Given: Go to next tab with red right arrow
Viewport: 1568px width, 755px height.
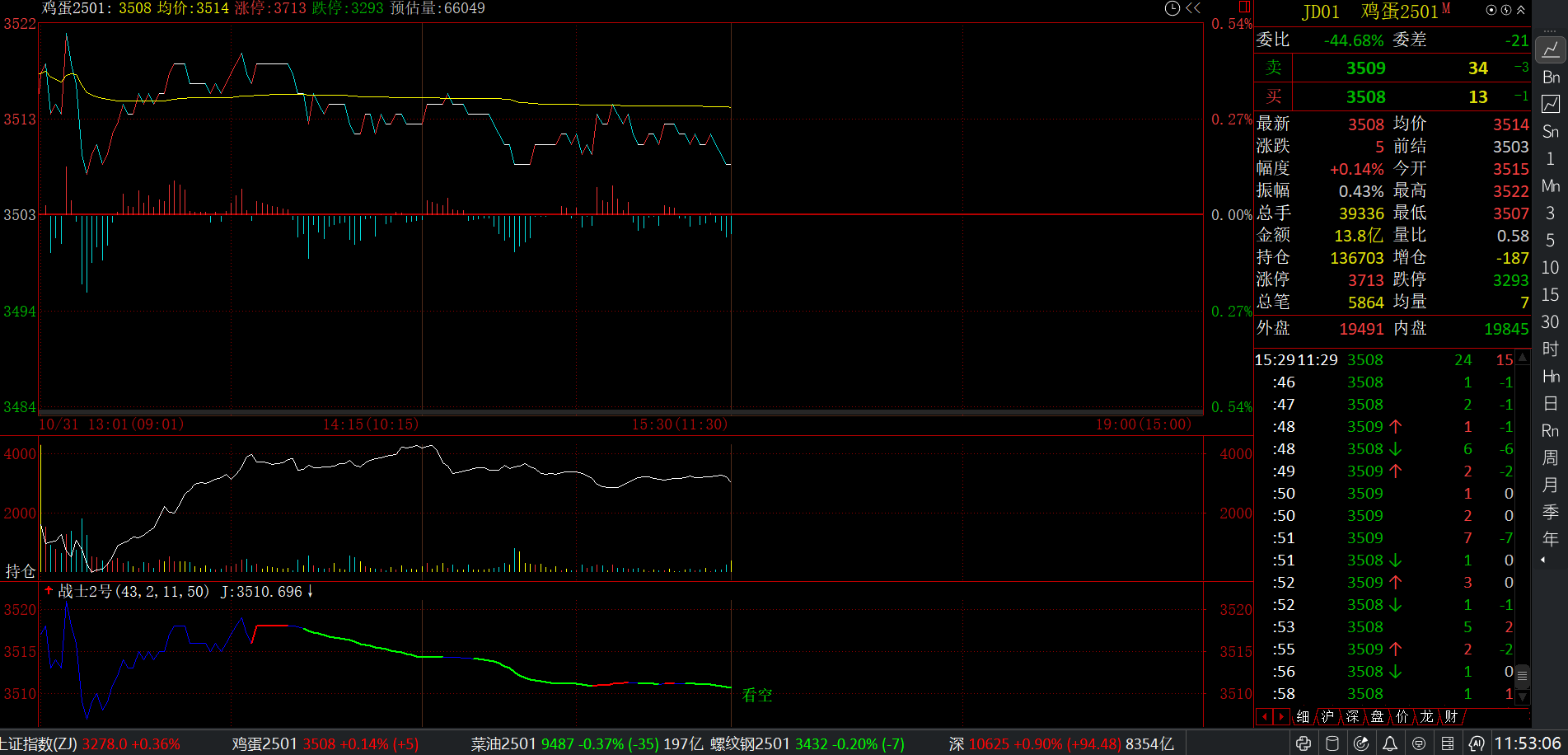Looking at the screenshot, I should pyautogui.click(x=1281, y=717).
